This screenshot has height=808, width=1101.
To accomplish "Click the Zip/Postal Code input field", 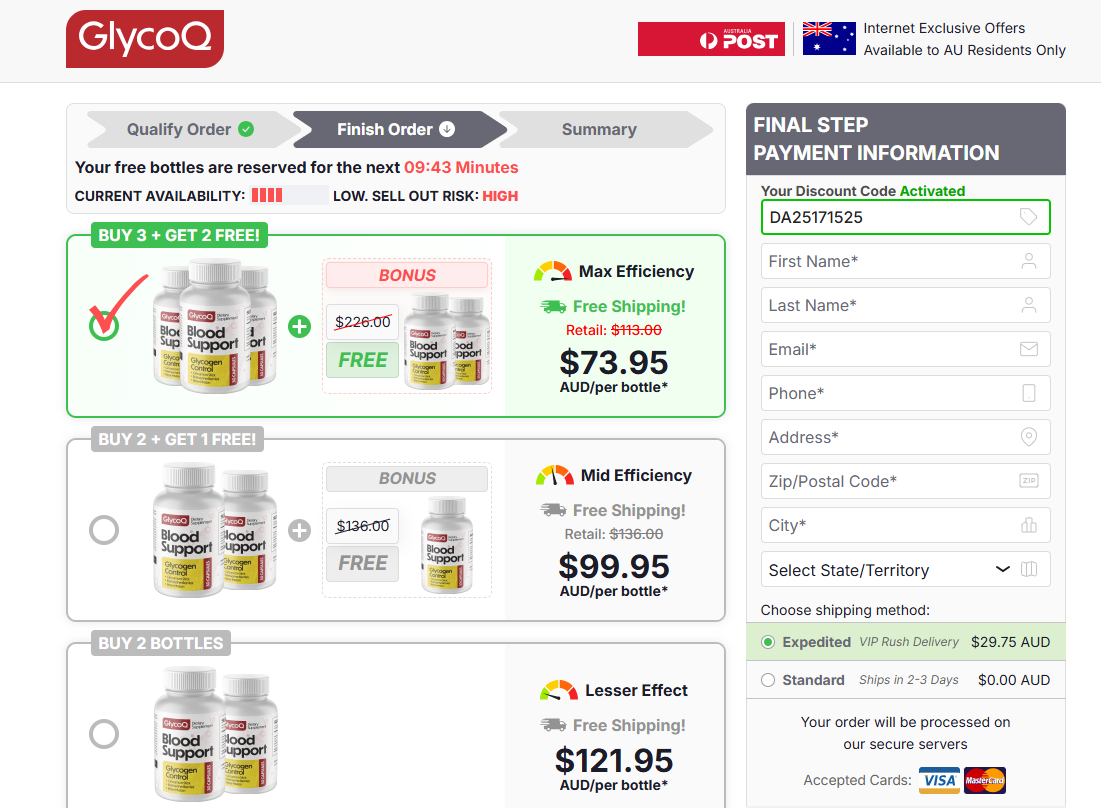I will (x=890, y=481).
